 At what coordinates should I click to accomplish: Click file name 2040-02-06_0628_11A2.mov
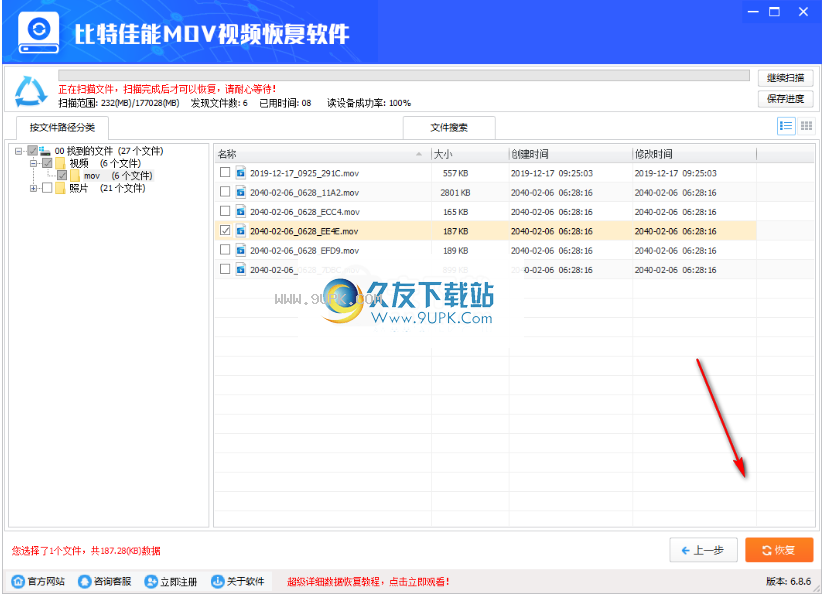[305, 192]
